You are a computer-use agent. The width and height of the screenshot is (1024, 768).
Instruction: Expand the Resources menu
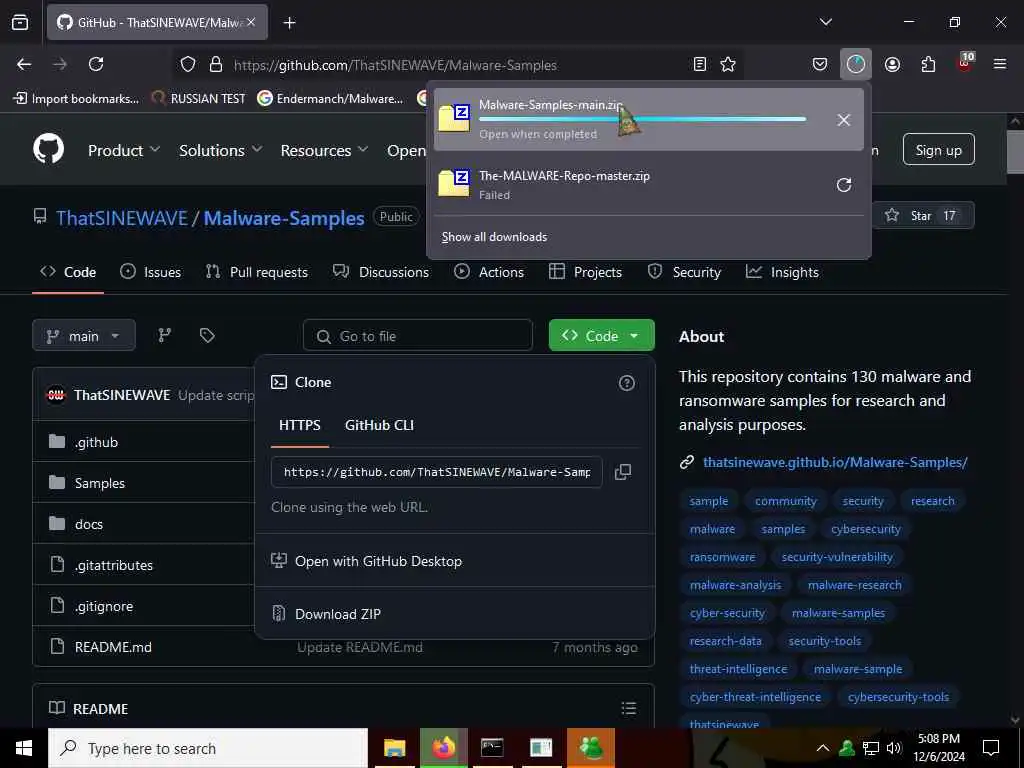tap(324, 150)
